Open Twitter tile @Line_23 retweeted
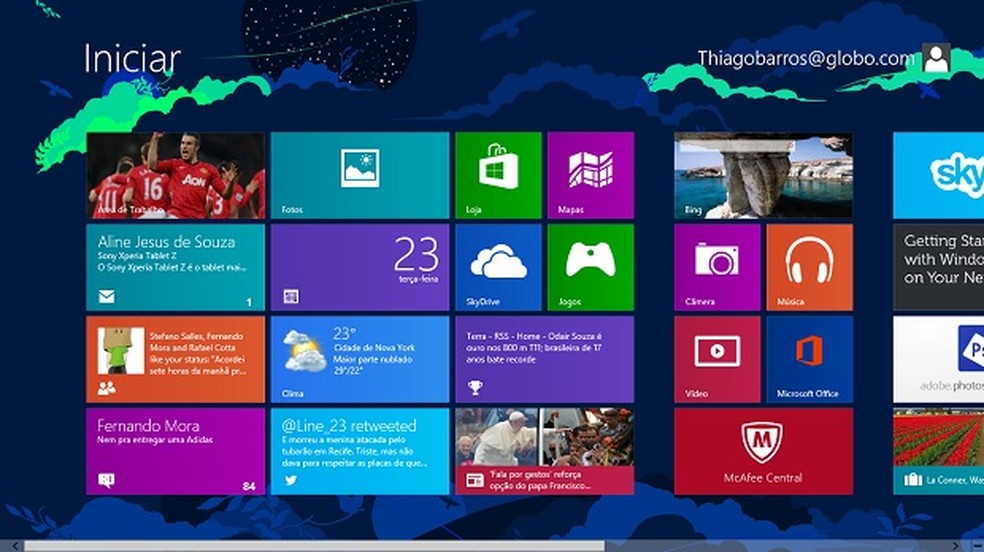The width and height of the screenshot is (984, 552). [360, 452]
